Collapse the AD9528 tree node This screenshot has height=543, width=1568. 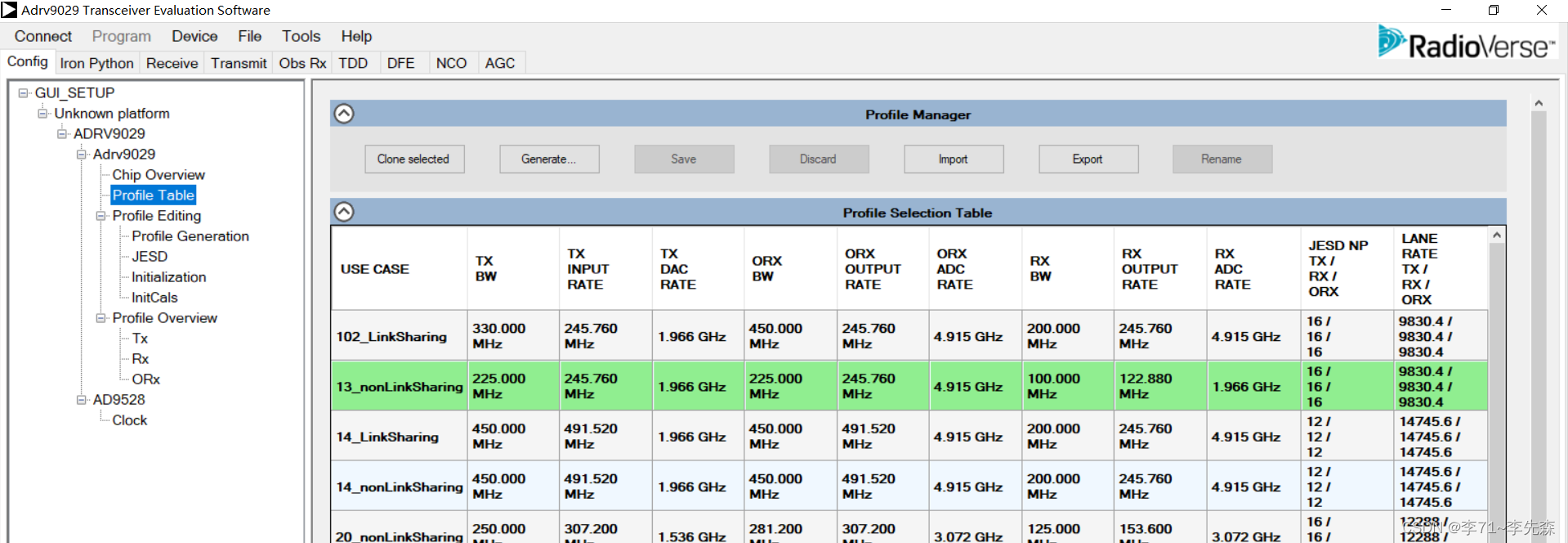click(82, 400)
